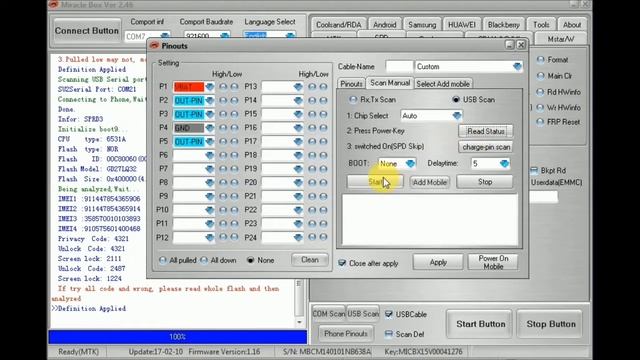The width and height of the screenshot is (640, 360).
Task: Open the HUAWEI tab
Action: (462, 25)
